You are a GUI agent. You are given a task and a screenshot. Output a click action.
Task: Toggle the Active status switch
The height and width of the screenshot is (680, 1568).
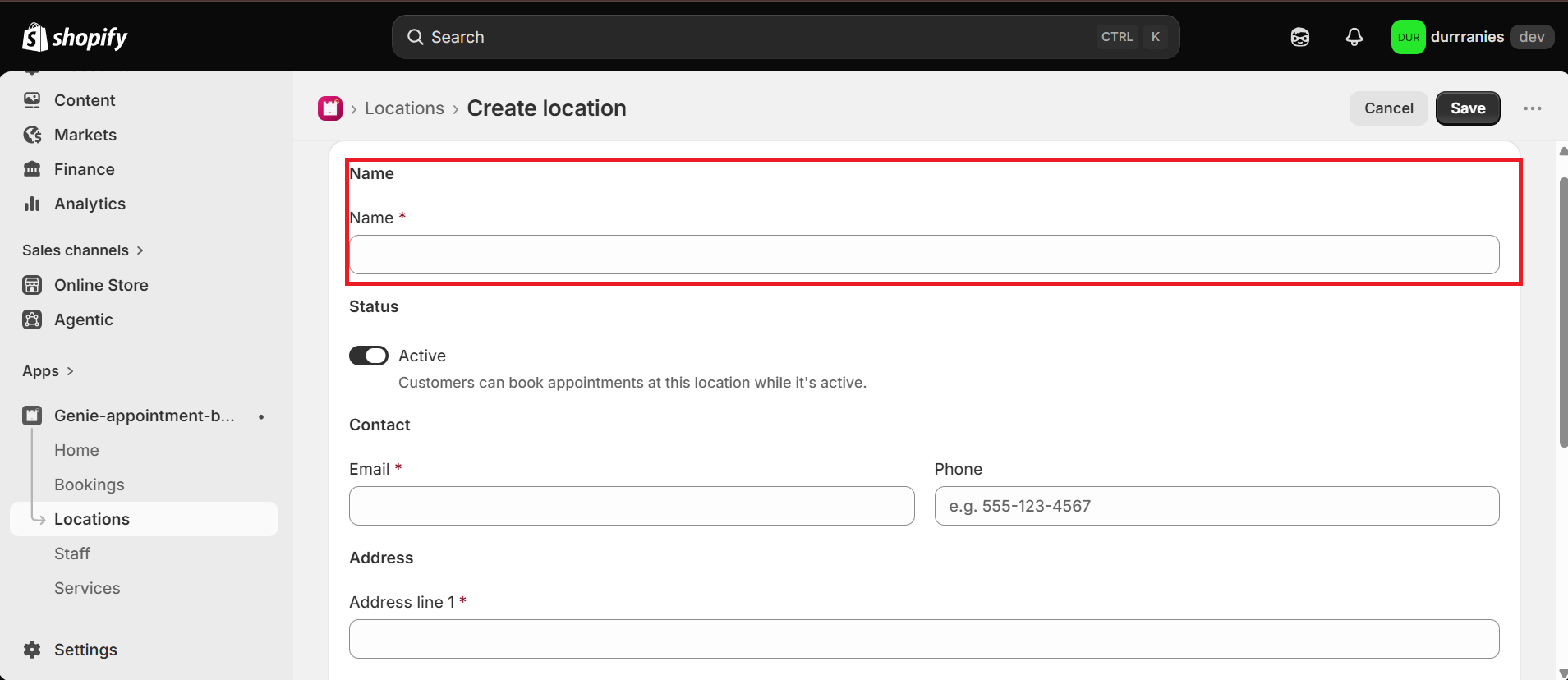pyautogui.click(x=369, y=356)
